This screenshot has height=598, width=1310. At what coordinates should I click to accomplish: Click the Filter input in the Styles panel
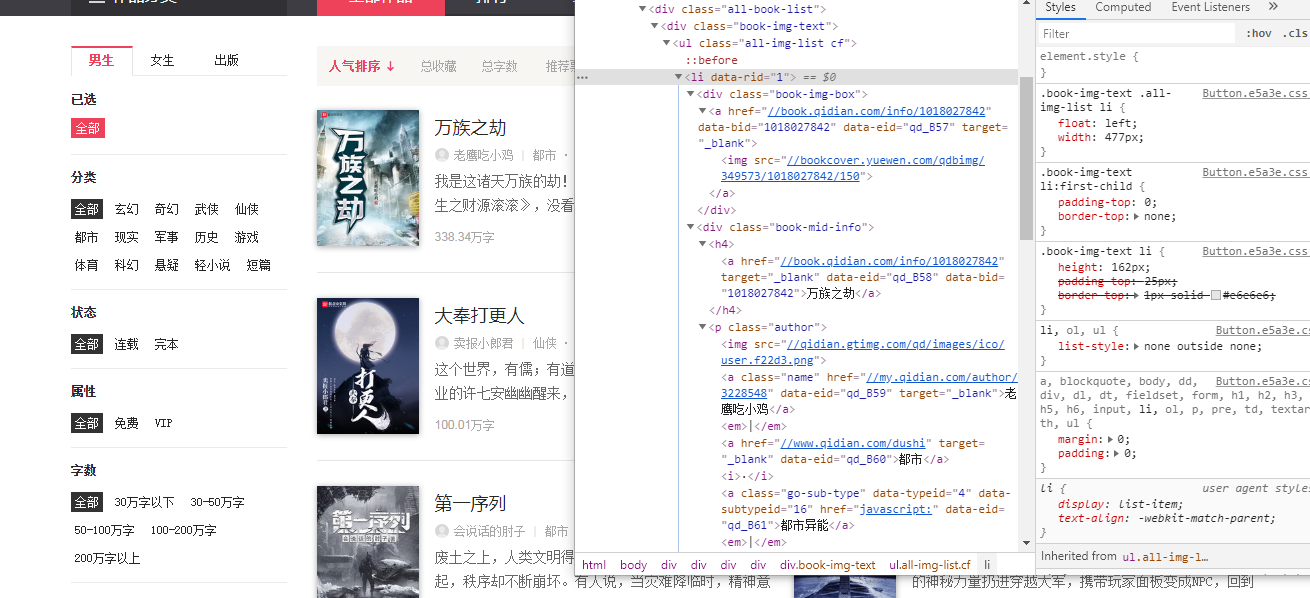pos(1136,33)
